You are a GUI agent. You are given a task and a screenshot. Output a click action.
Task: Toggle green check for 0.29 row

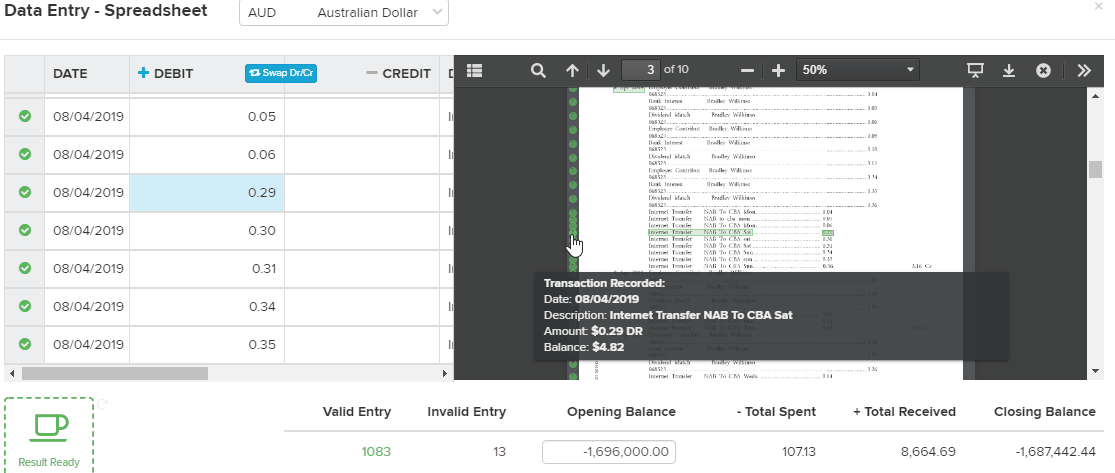pos(25,192)
